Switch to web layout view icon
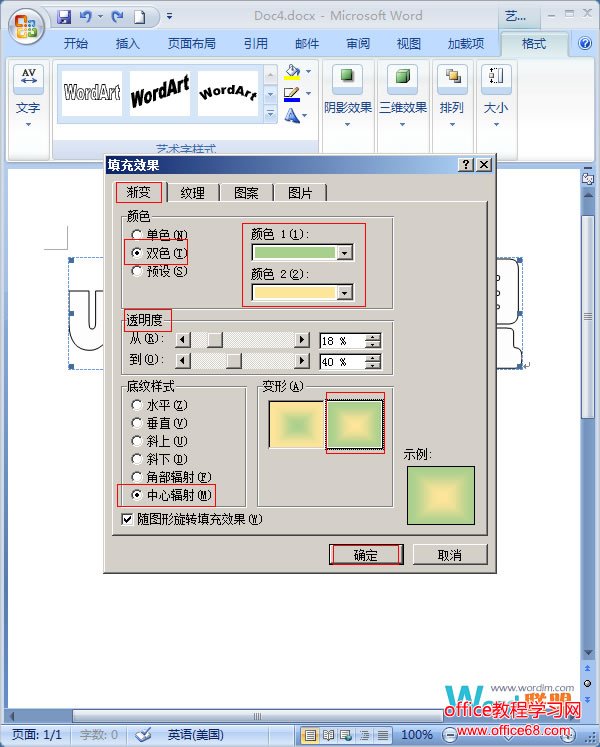Viewport: 600px width, 747px height. coord(346,735)
